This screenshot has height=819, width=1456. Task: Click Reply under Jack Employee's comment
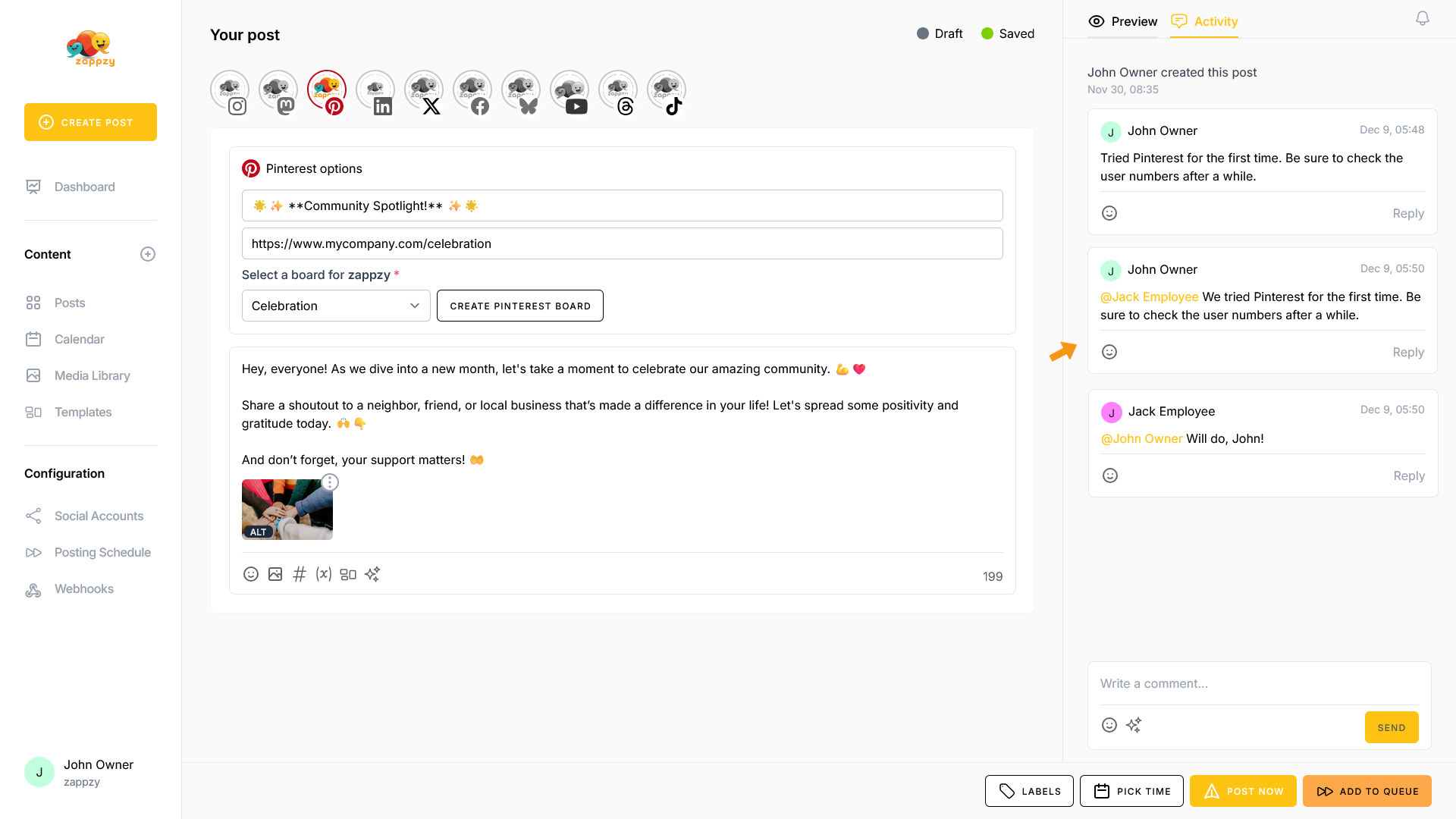click(x=1408, y=475)
